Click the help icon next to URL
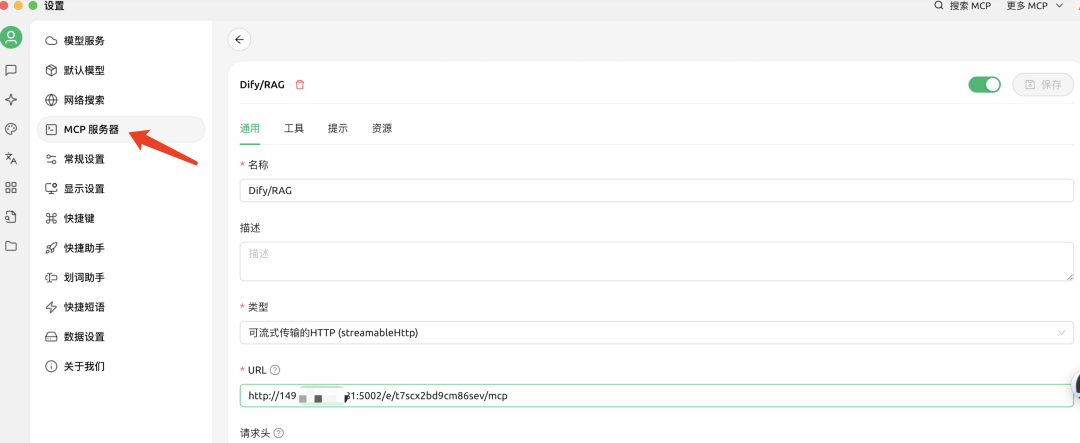The width and height of the screenshot is (1080, 443). (x=275, y=370)
